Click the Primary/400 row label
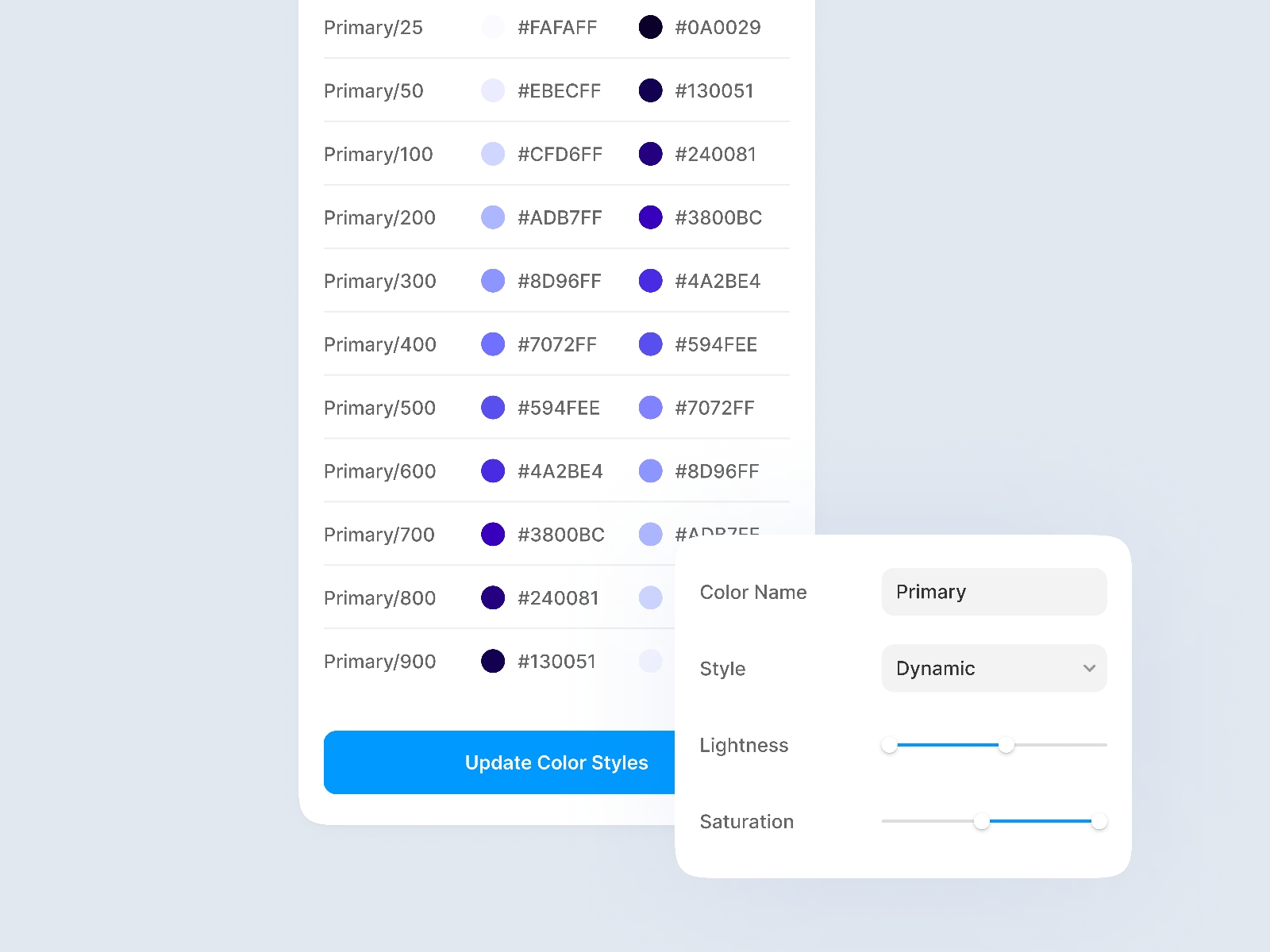Screen dimensions: 1270x952 coord(379,344)
